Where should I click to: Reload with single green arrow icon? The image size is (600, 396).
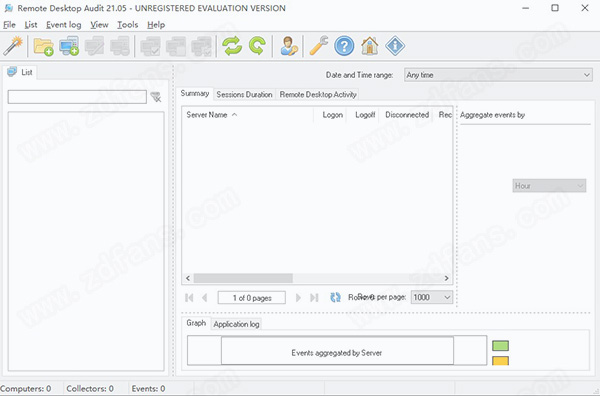(x=258, y=46)
